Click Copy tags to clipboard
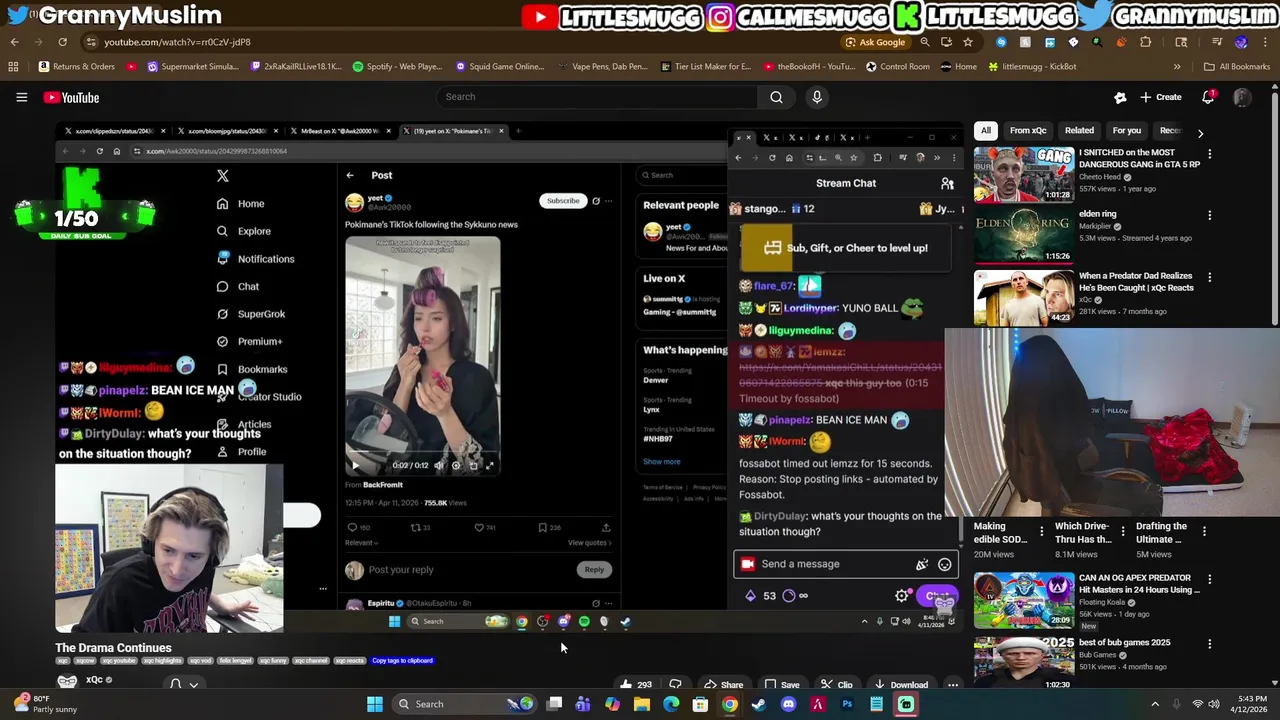This screenshot has width=1280, height=720. [x=402, y=661]
